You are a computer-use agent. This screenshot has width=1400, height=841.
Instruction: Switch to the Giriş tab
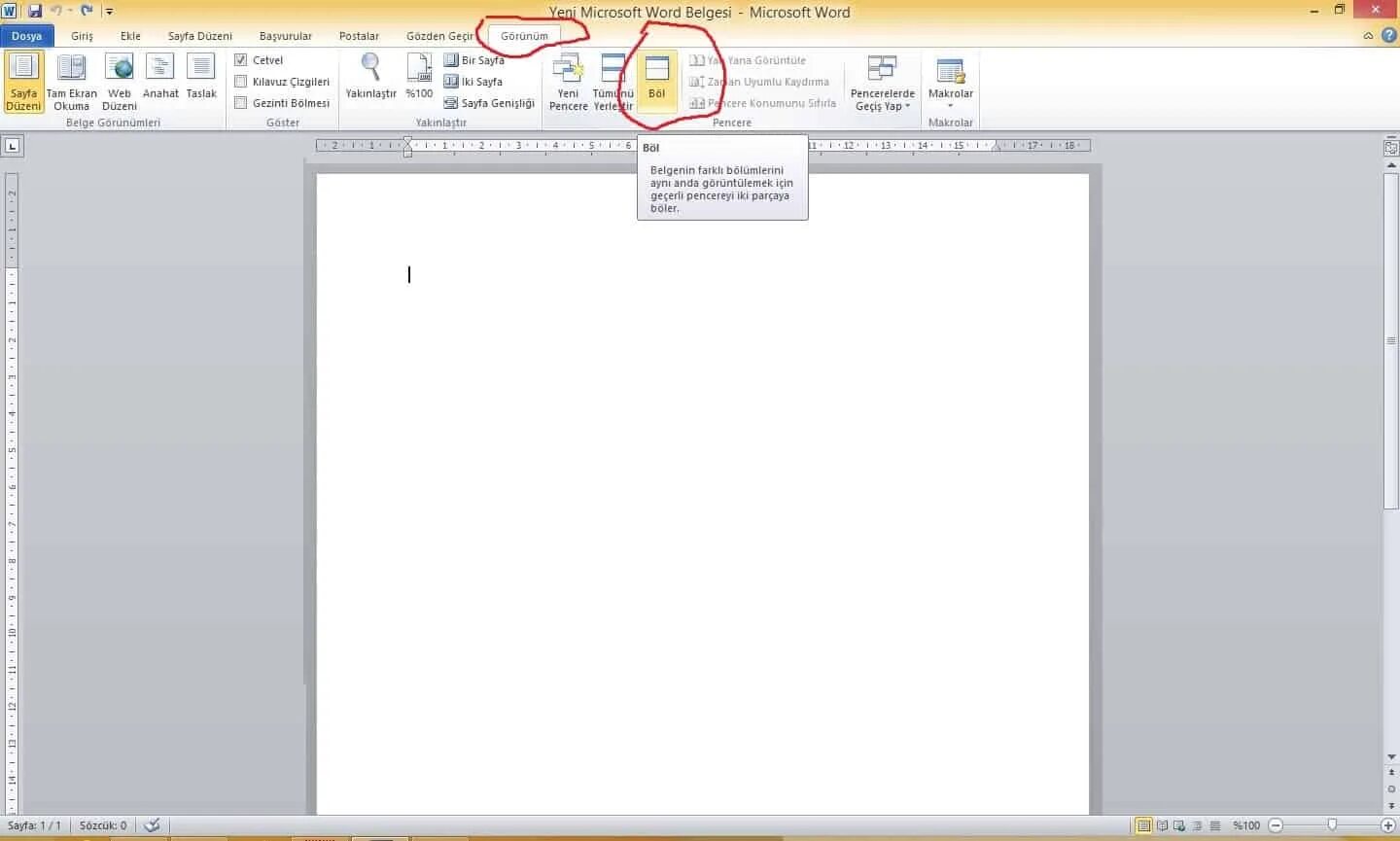pos(82,36)
